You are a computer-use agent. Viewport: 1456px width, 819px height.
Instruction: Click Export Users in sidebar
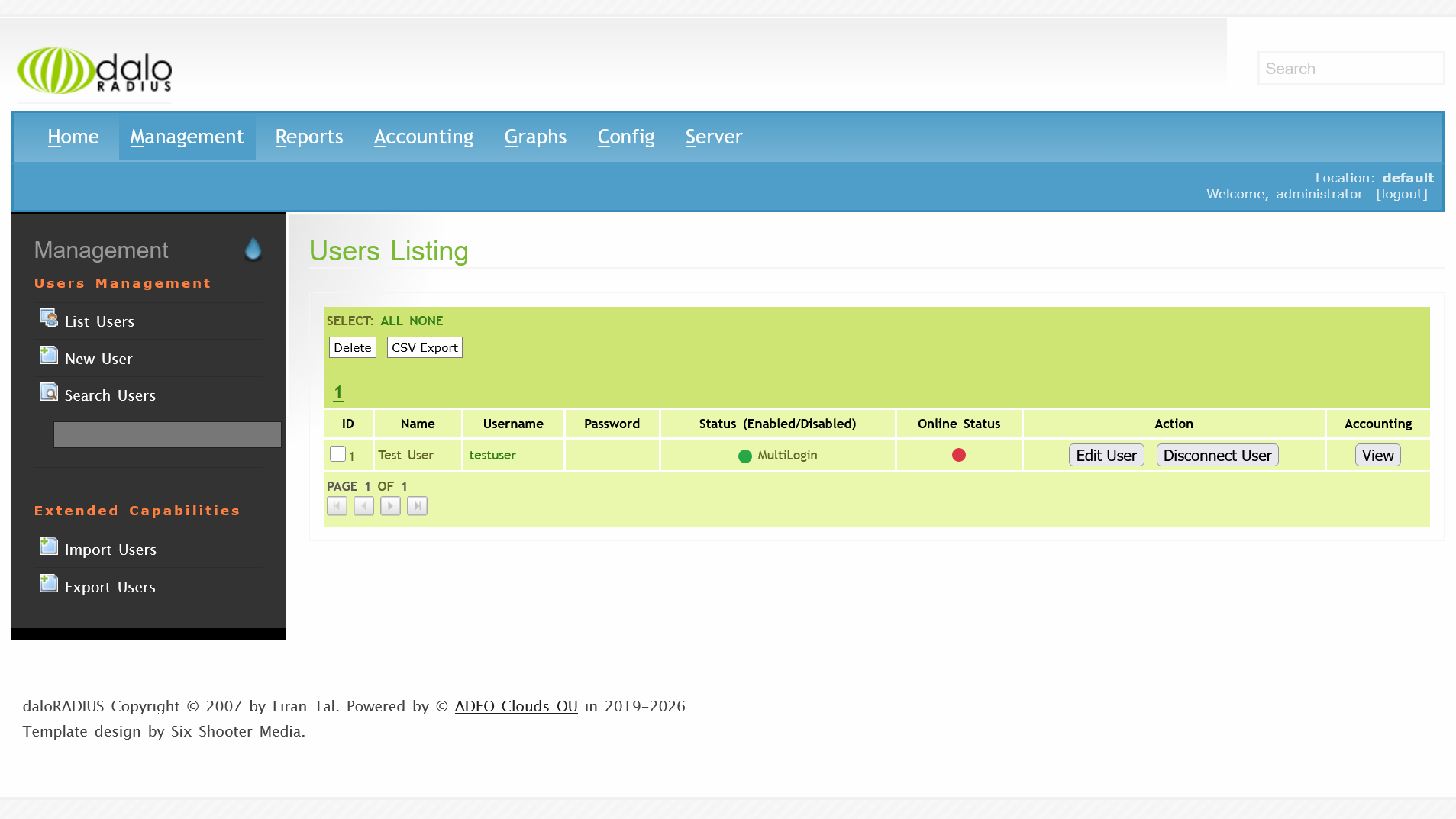(x=110, y=587)
